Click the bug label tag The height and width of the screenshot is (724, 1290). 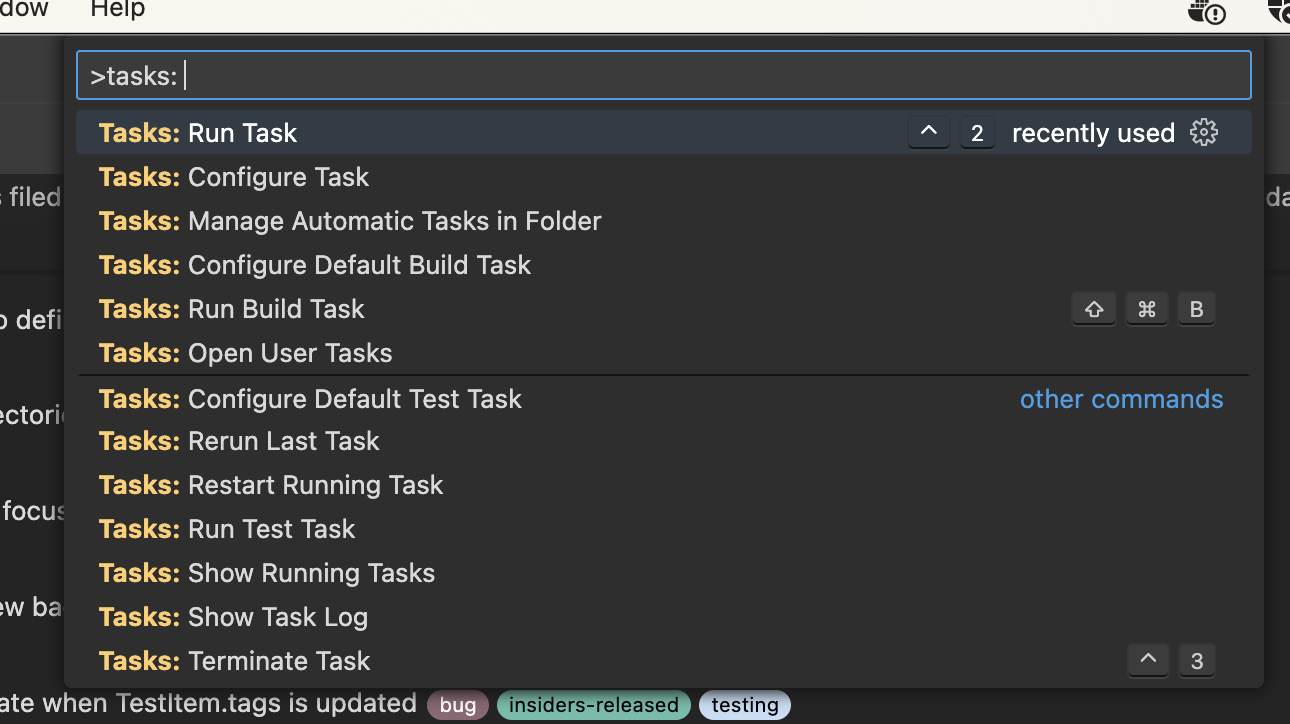[457, 705]
